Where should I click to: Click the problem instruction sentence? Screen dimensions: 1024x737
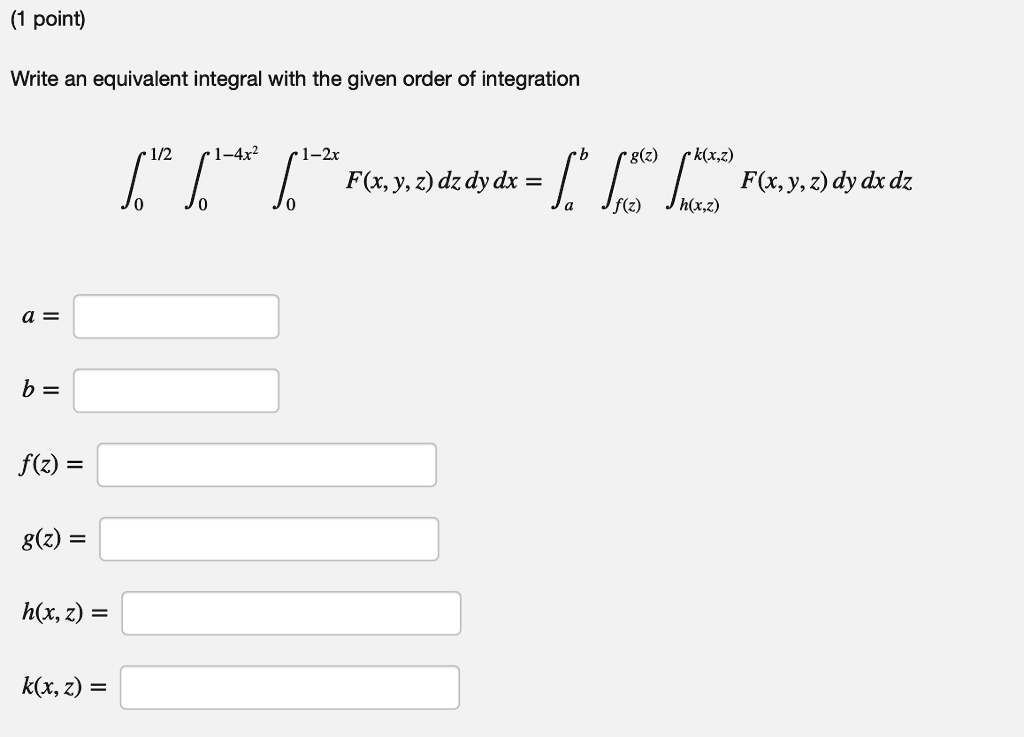[295, 79]
